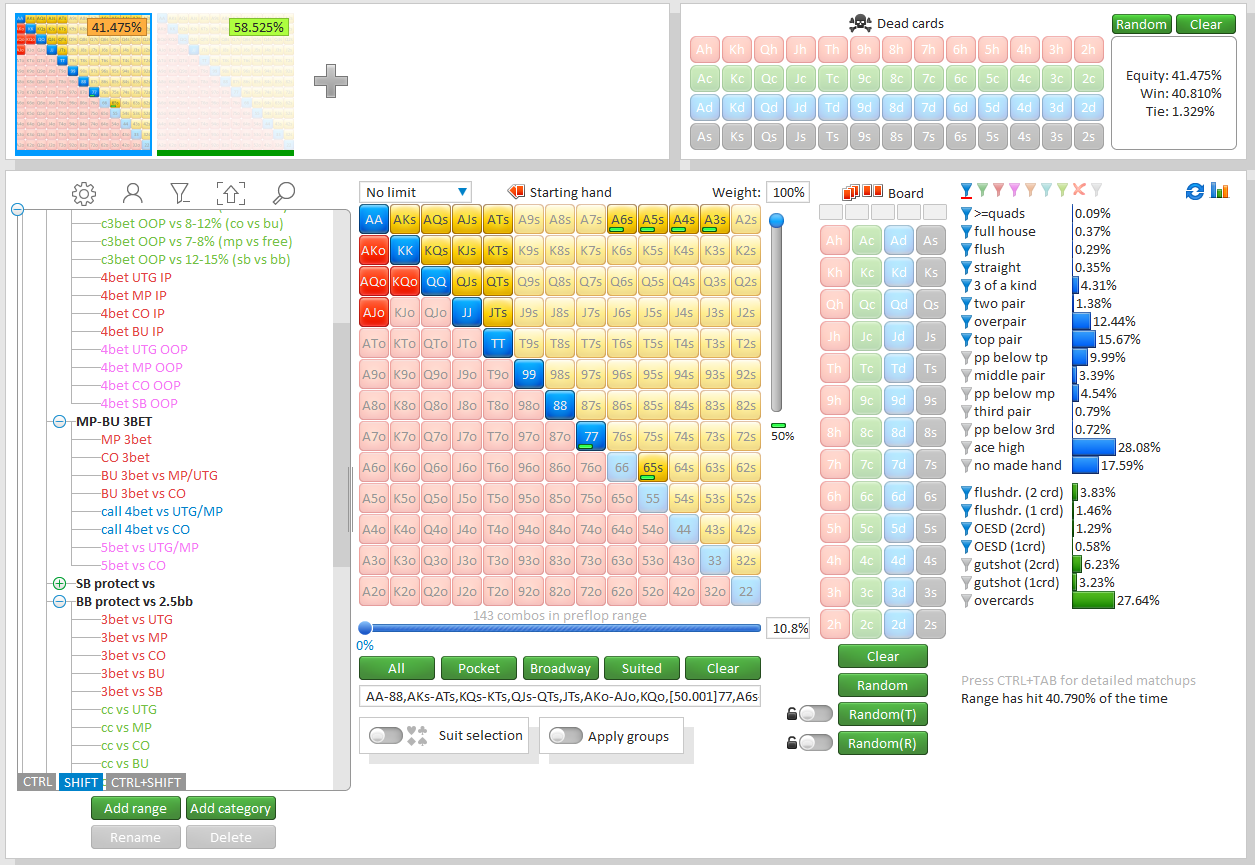
Task: Enable the Suit selection switch
Action: [x=385, y=735]
